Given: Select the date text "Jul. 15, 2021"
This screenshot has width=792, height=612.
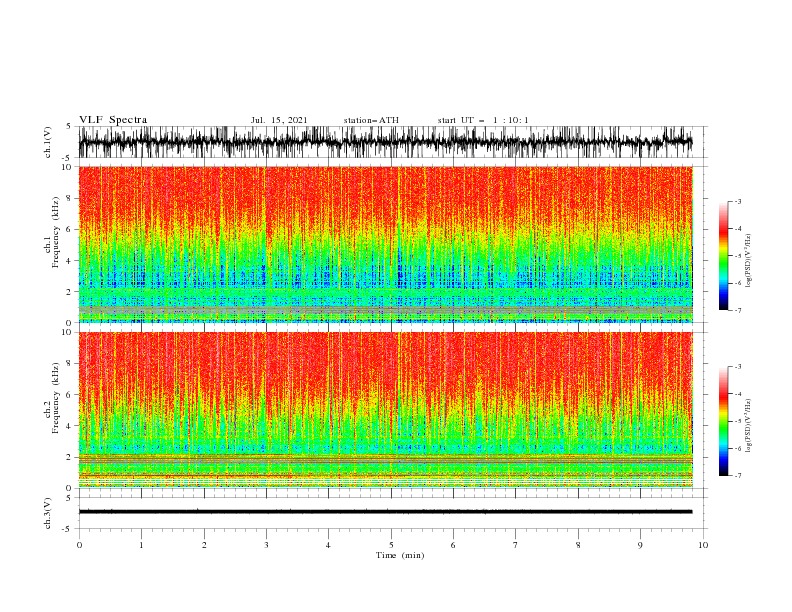Looking at the screenshot, I should (279, 120).
